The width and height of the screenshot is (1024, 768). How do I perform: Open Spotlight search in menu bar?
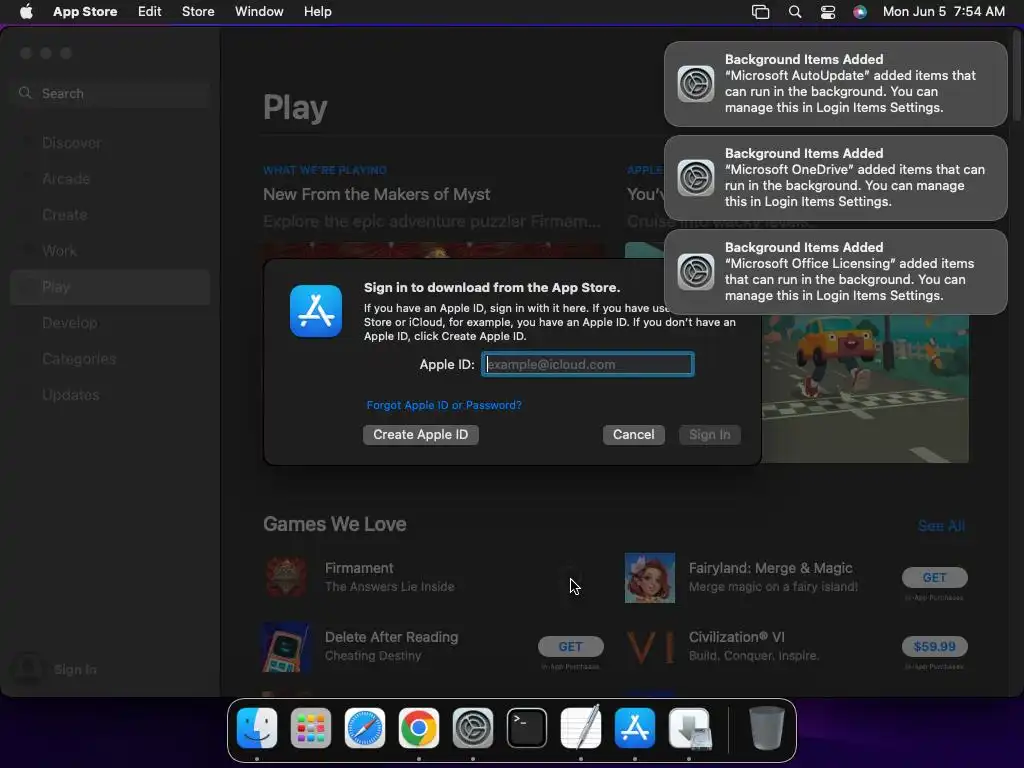point(795,12)
